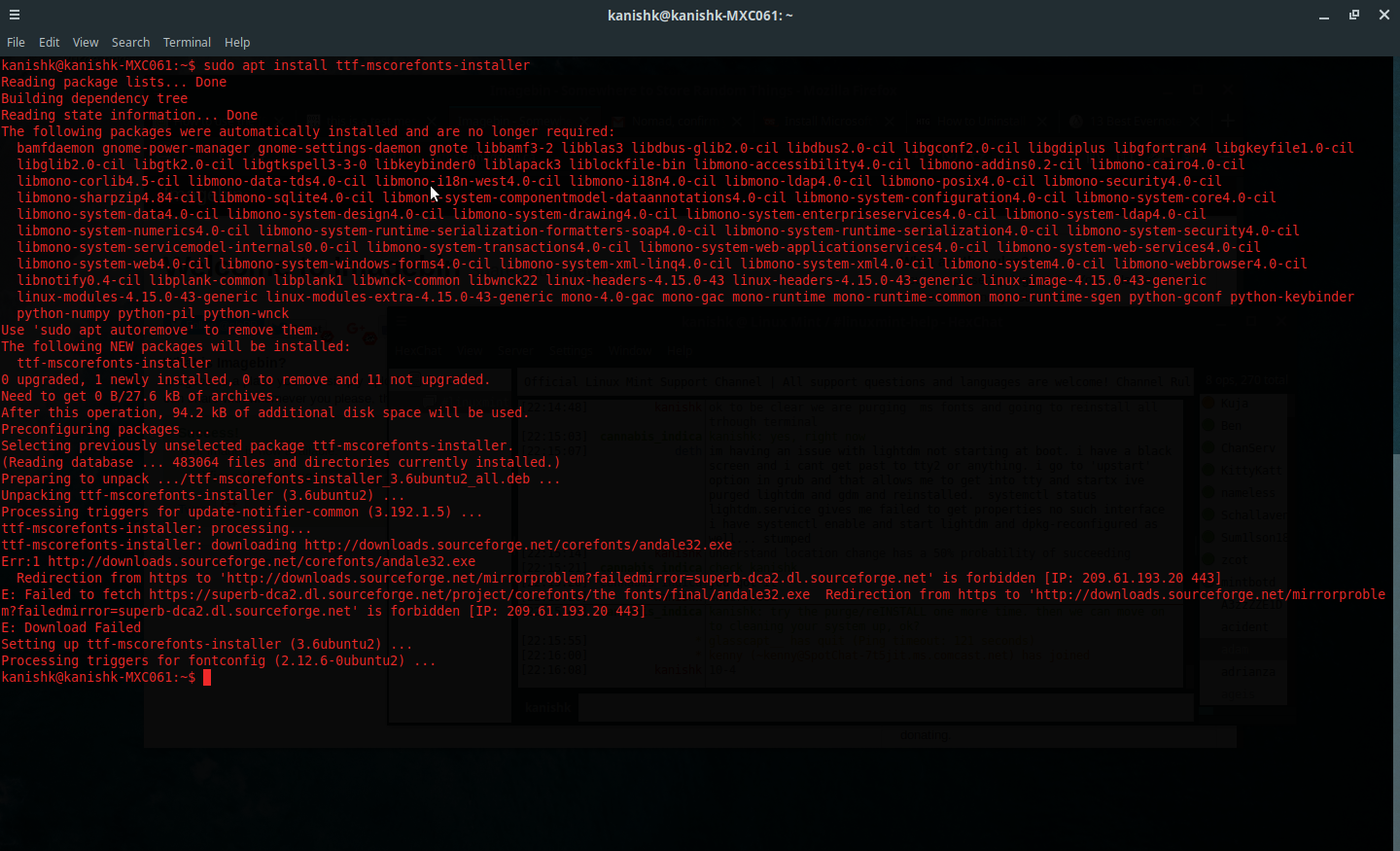Open the Terminal menu
The width and height of the screenshot is (1400, 851).
(x=187, y=43)
